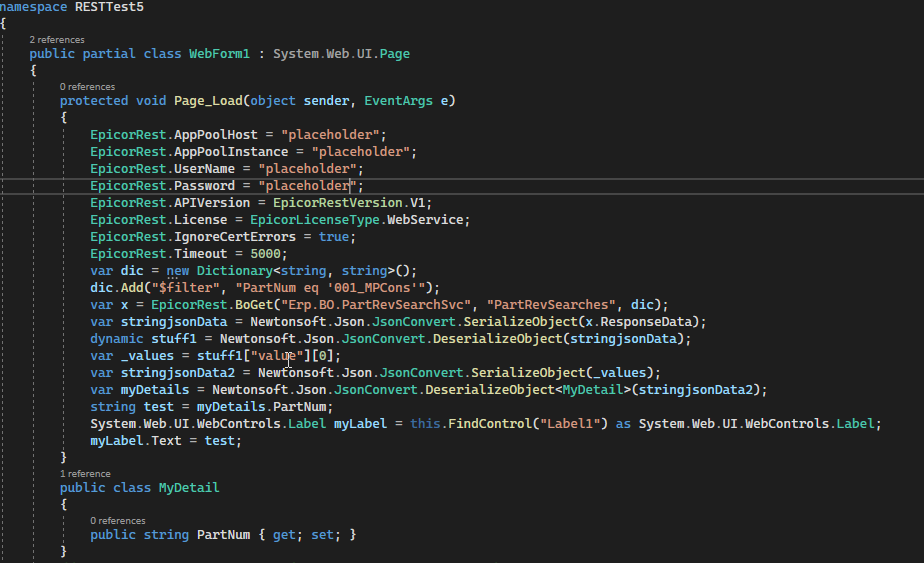The image size is (924, 563).
Task: Click the Dictionary type in the dic declaration
Action: (235, 271)
